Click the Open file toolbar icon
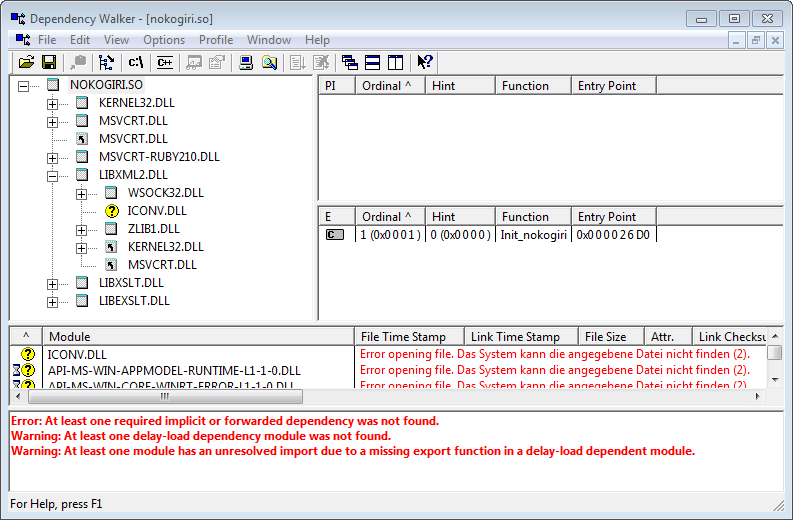793x520 pixels. point(26,62)
